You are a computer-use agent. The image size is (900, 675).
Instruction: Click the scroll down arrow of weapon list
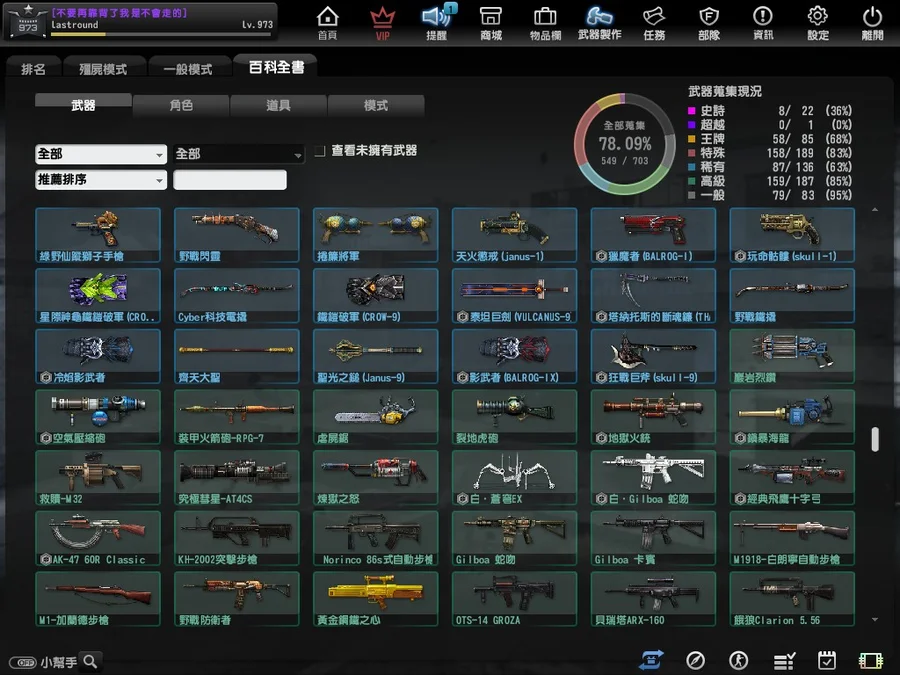(x=875, y=619)
